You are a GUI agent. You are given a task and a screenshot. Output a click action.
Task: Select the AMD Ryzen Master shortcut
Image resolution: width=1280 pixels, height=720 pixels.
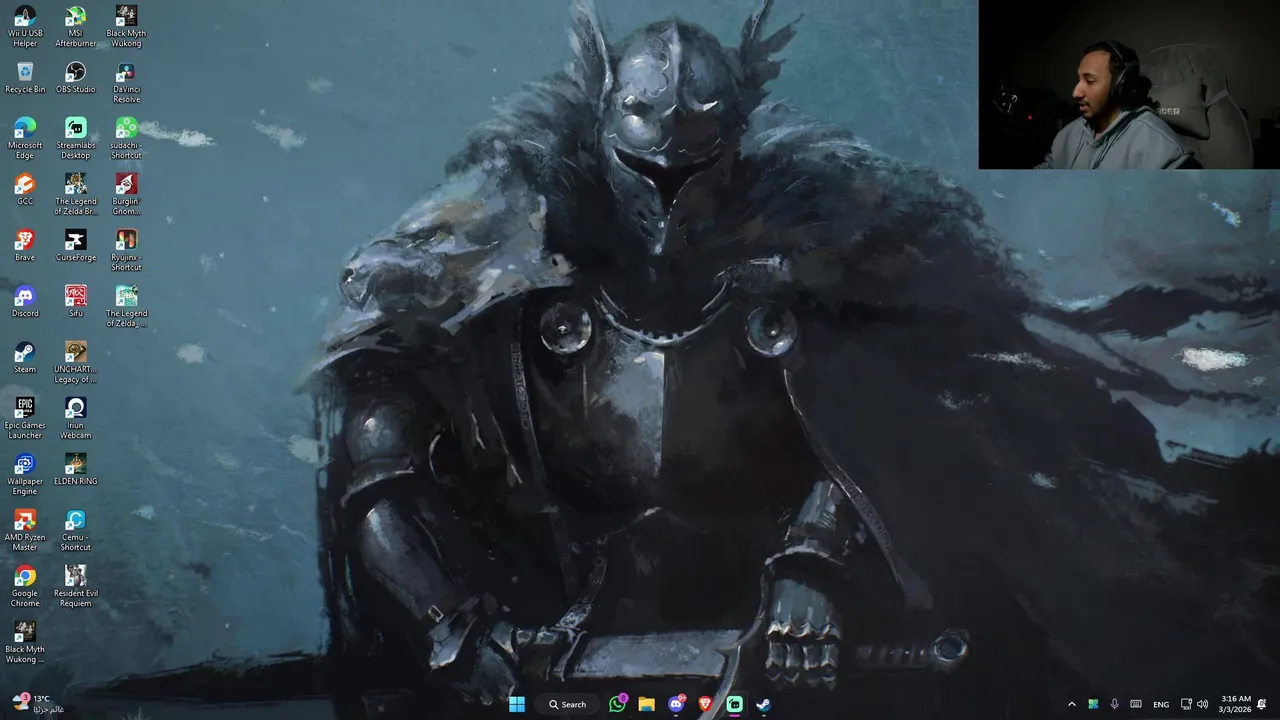[25, 530]
